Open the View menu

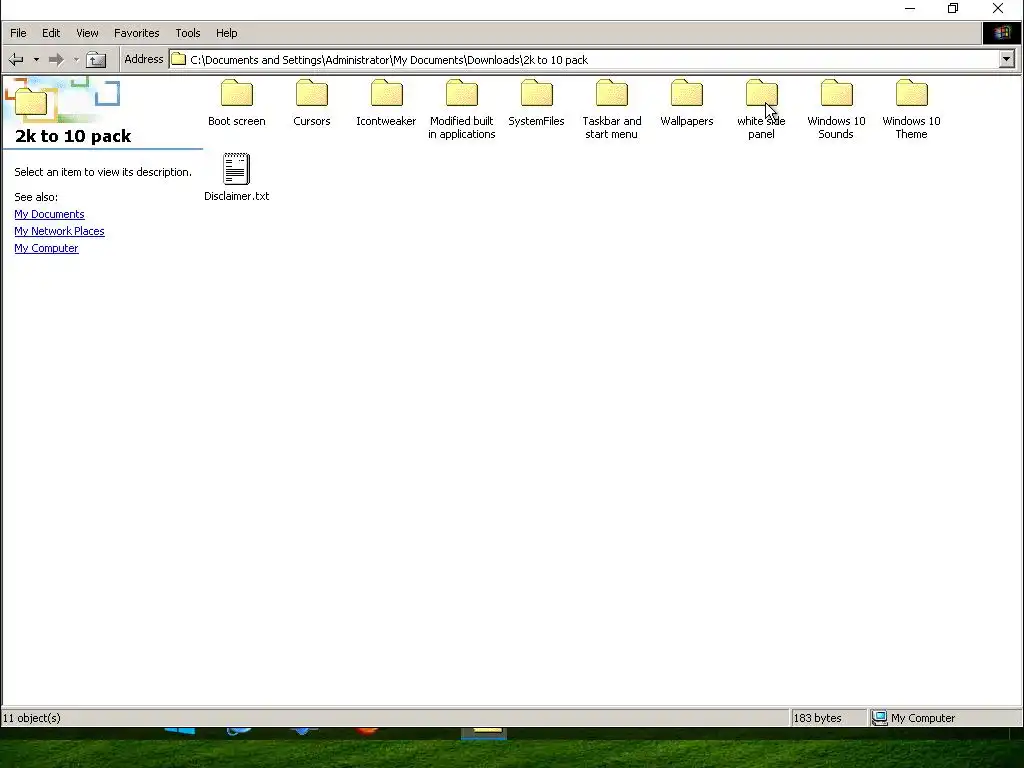coord(87,33)
